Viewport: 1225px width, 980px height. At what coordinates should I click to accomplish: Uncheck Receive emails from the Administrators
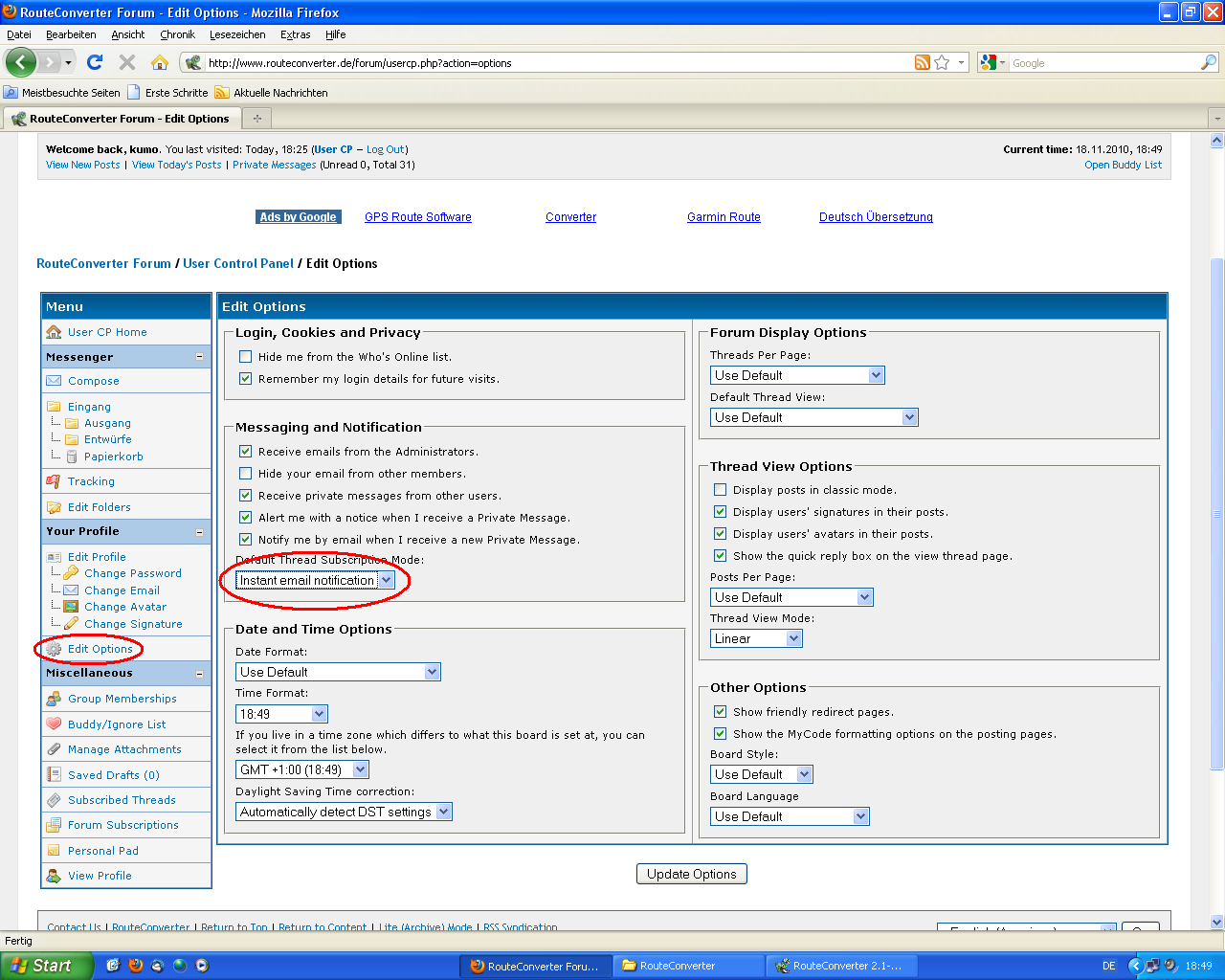[x=246, y=452]
